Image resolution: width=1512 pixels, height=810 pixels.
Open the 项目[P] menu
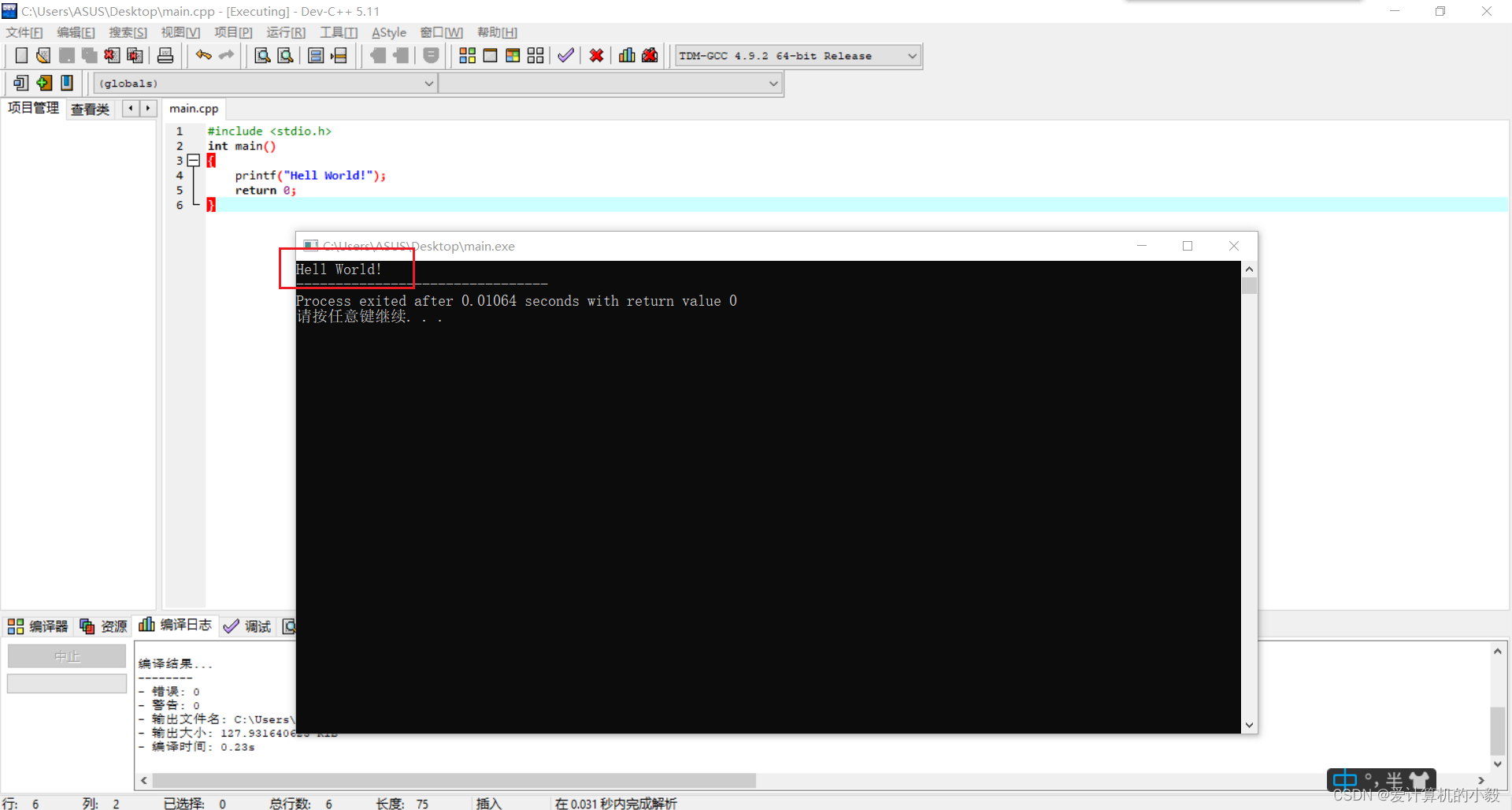(x=233, y=32)
